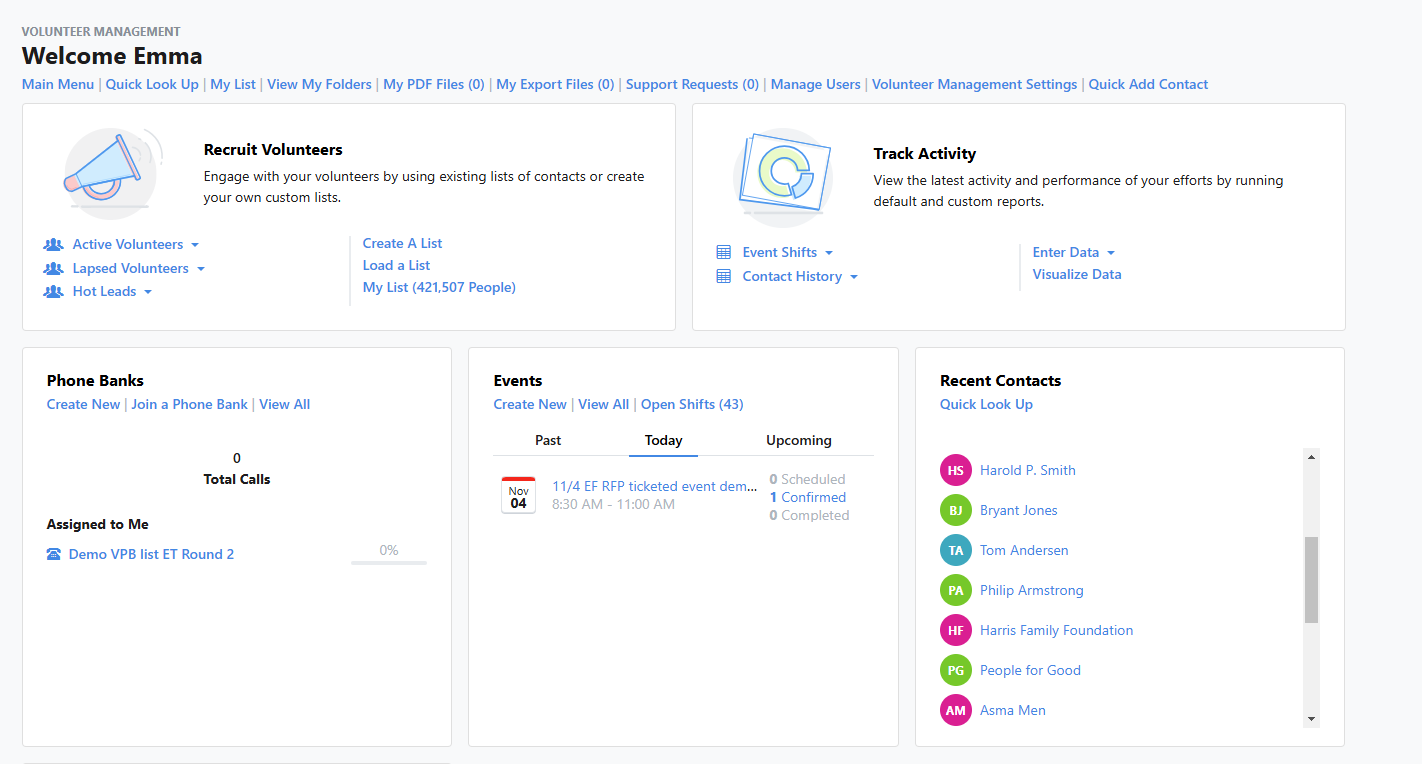Open Support Requests (0)

click(x=692, y=84)
